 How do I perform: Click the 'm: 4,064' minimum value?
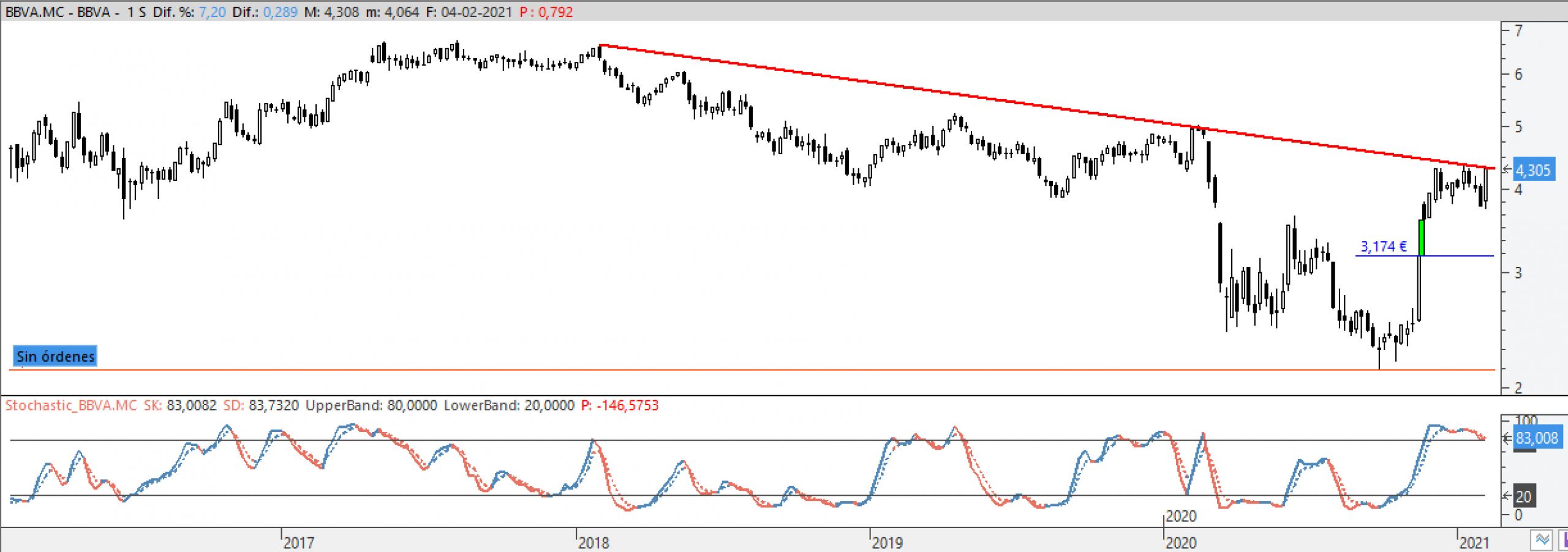392,12
